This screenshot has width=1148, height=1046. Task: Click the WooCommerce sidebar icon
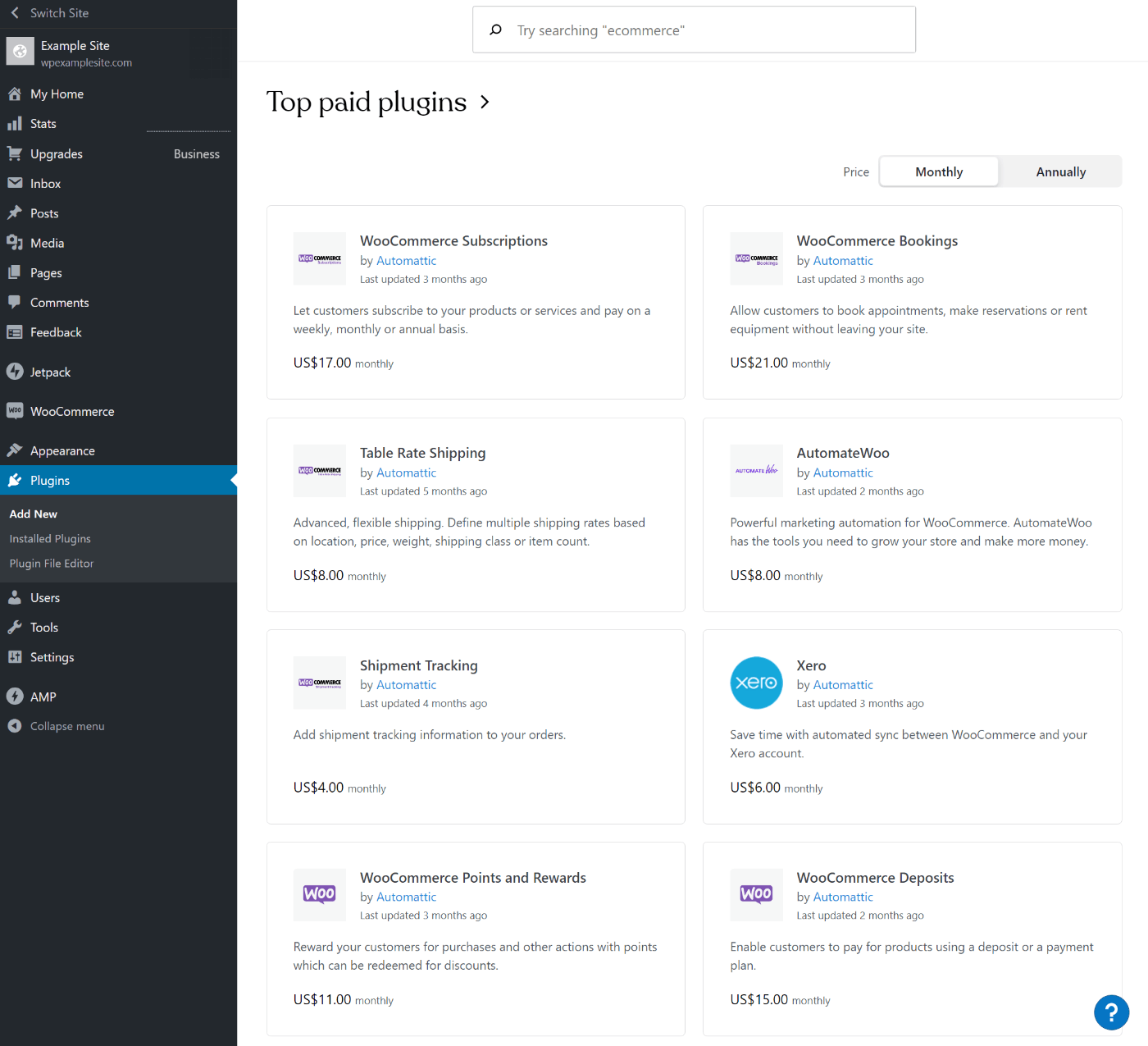coord(15,411)
